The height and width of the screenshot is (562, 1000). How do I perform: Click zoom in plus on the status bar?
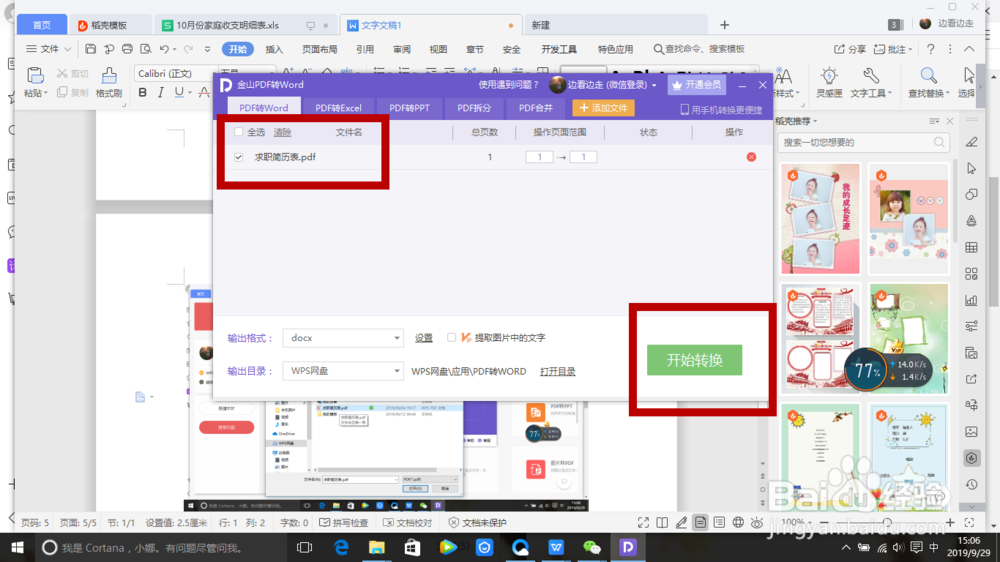(x=950, y=522)
